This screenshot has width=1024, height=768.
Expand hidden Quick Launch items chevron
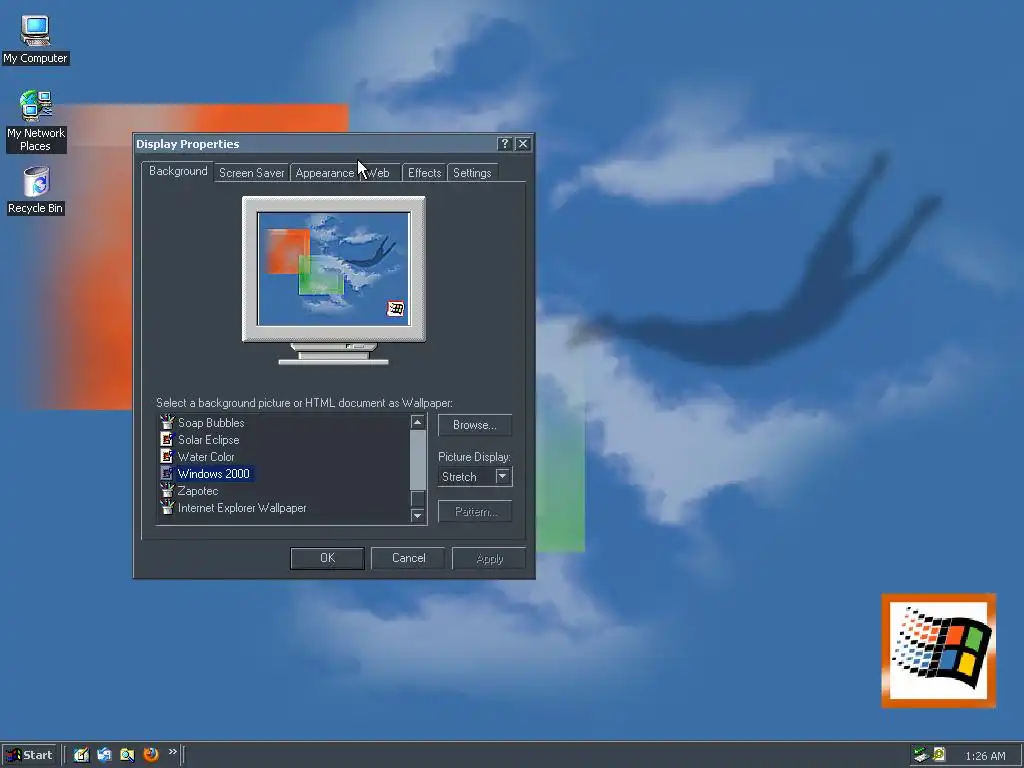pyautogui.click(x=172, y=752)
